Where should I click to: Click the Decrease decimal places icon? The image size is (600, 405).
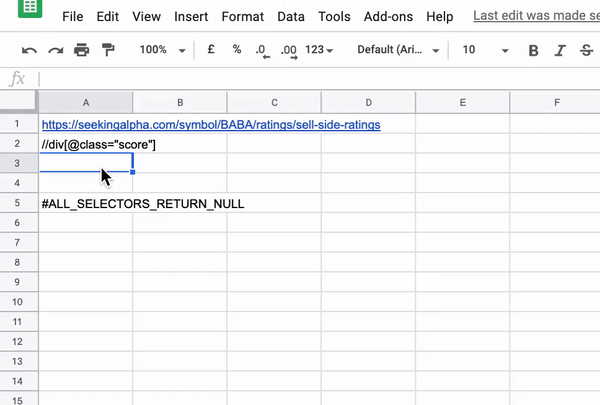[262, 51]
